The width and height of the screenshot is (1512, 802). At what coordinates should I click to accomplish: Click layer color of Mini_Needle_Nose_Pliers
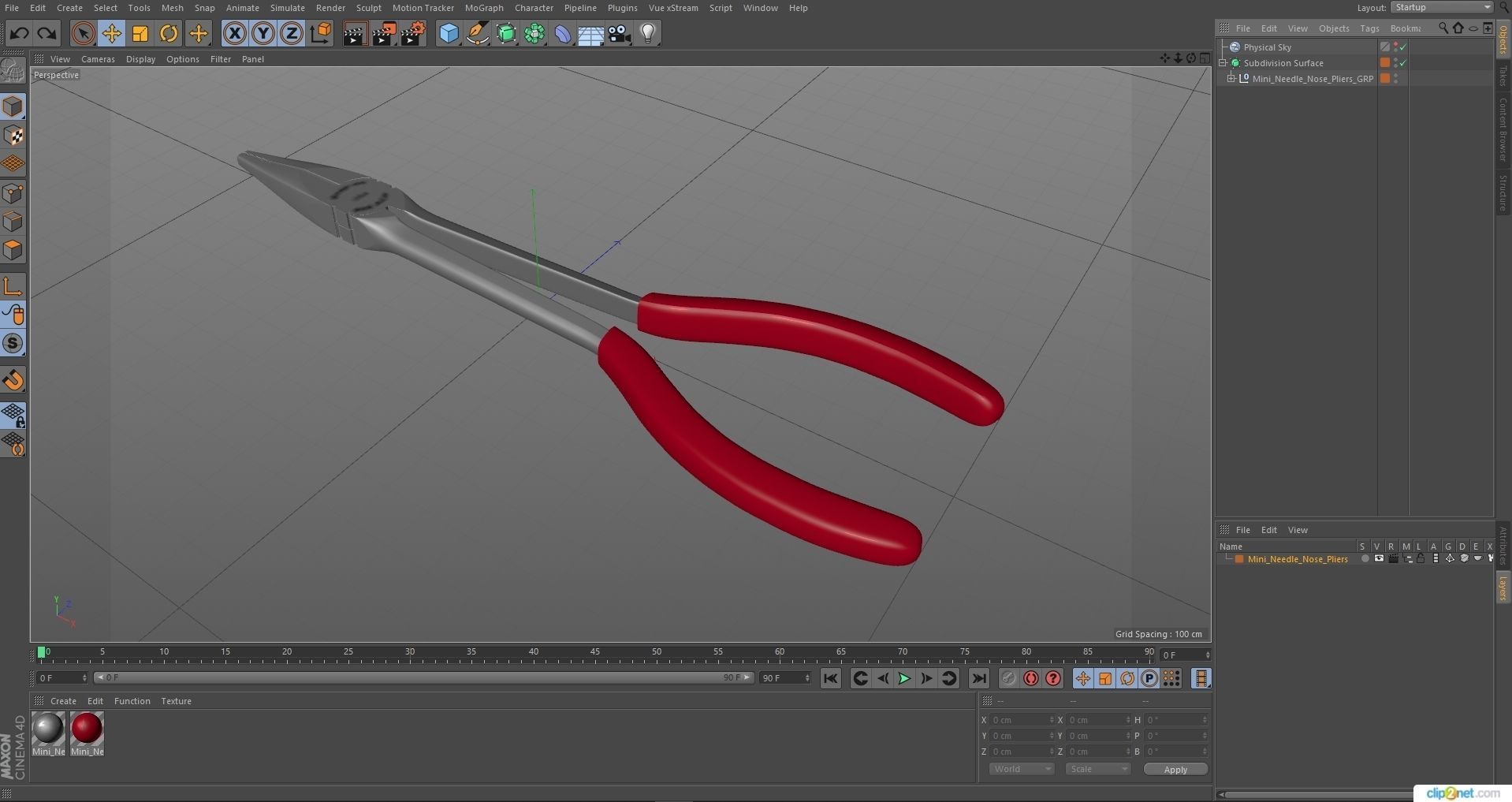pyautogui.click(x=1239, y=559)
